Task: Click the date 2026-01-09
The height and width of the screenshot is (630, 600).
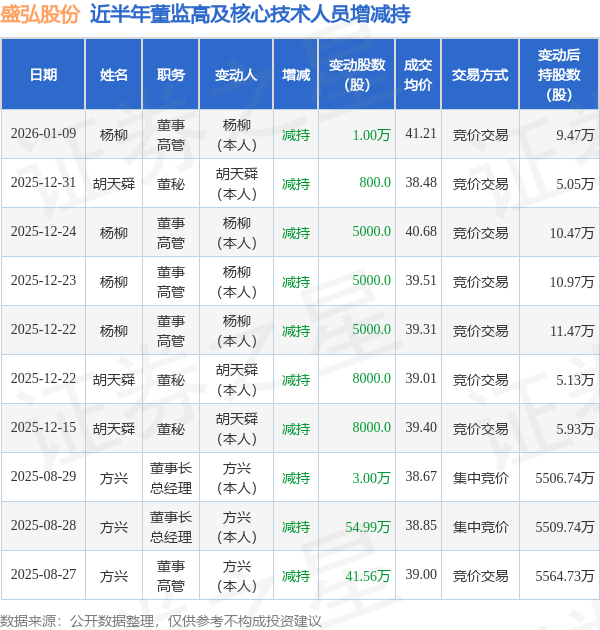Action: point(43,133)
